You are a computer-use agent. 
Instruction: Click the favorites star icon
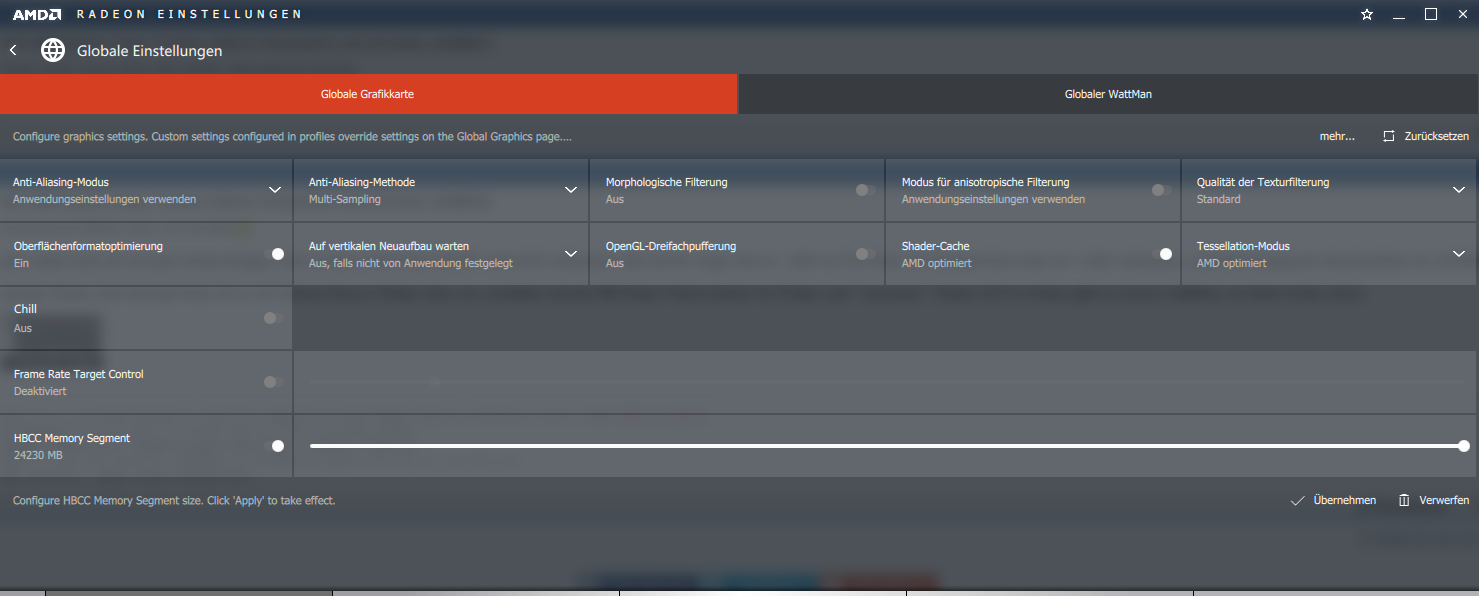coord(1367,14)
